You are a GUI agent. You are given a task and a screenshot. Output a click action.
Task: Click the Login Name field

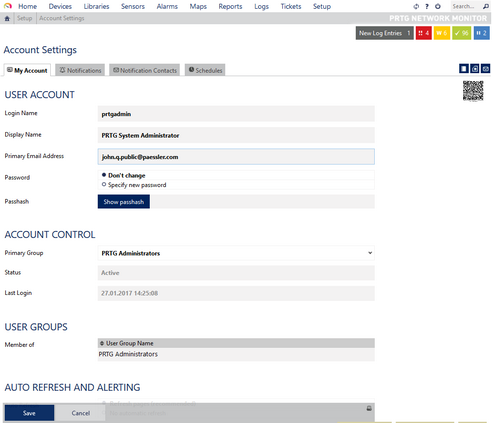(x=236, y=114)
